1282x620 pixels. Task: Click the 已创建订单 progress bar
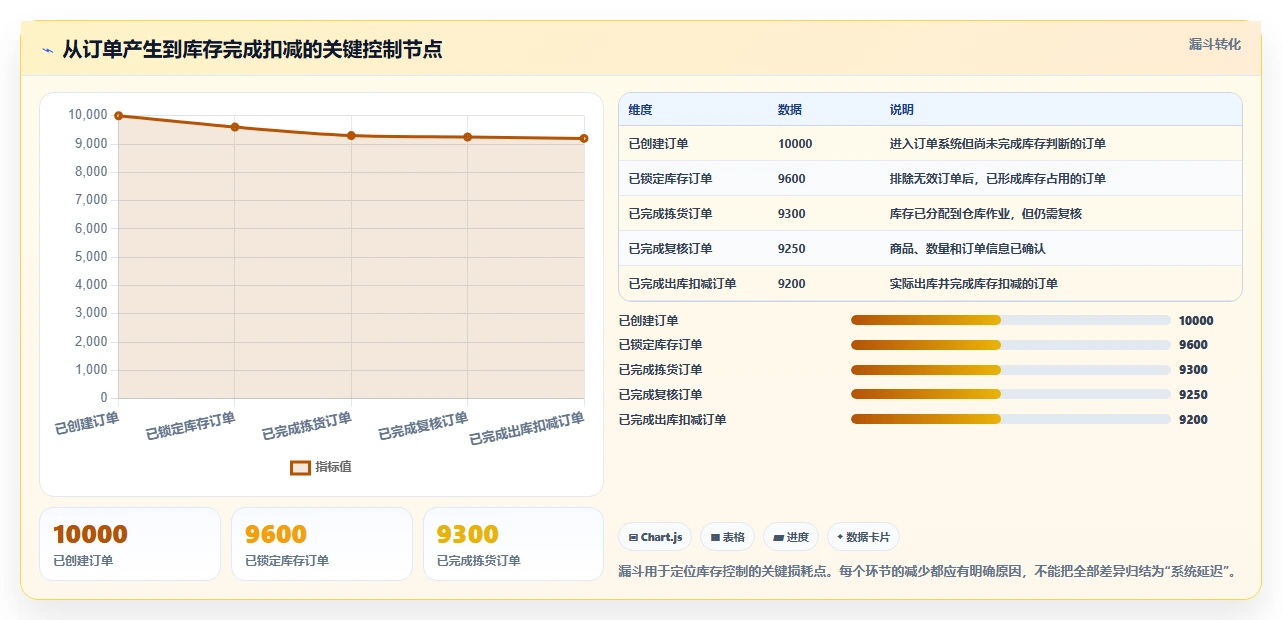click(1011, 320)
